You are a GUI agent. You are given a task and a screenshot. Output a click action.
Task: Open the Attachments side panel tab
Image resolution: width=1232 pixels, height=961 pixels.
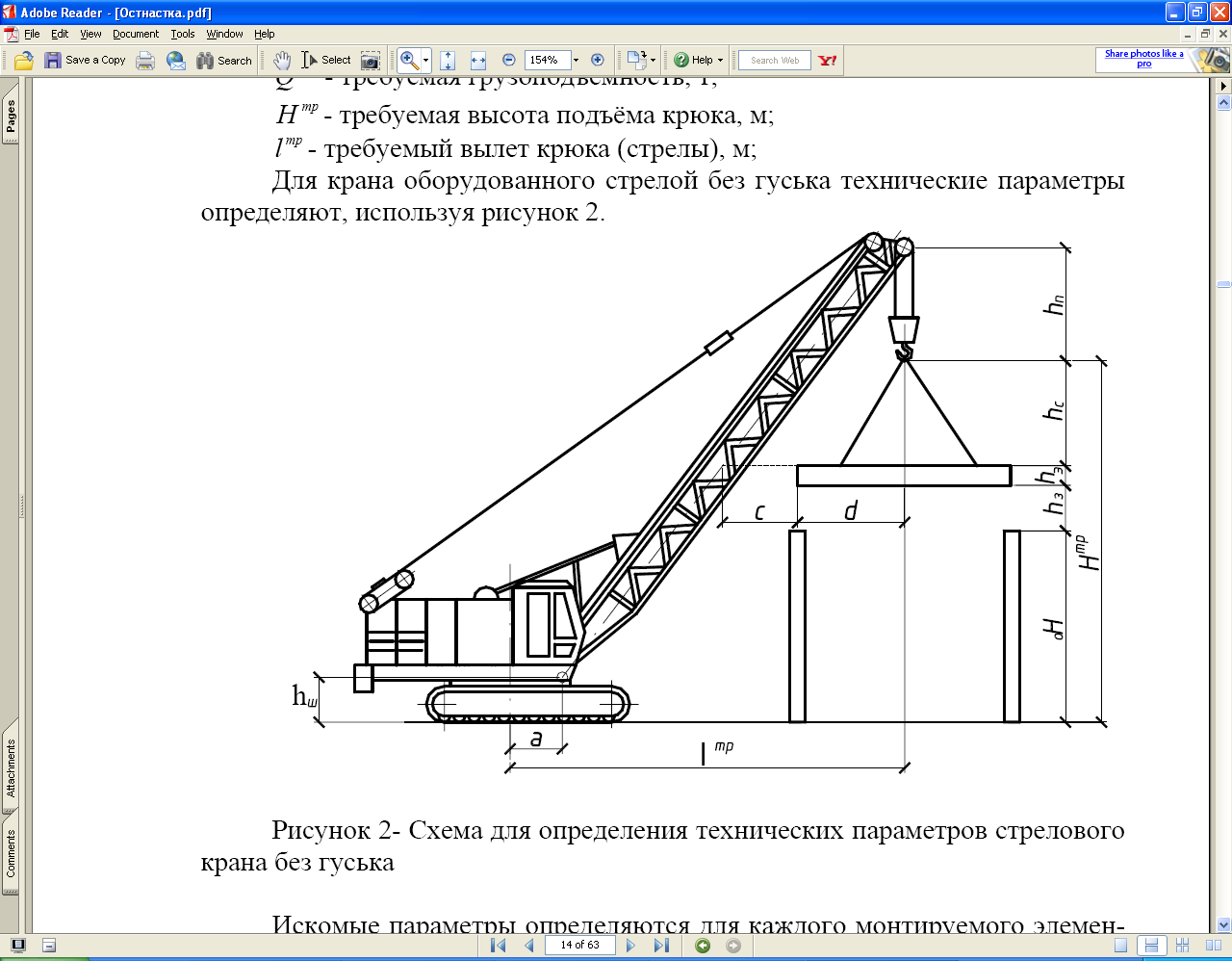(x=11, y=767)
